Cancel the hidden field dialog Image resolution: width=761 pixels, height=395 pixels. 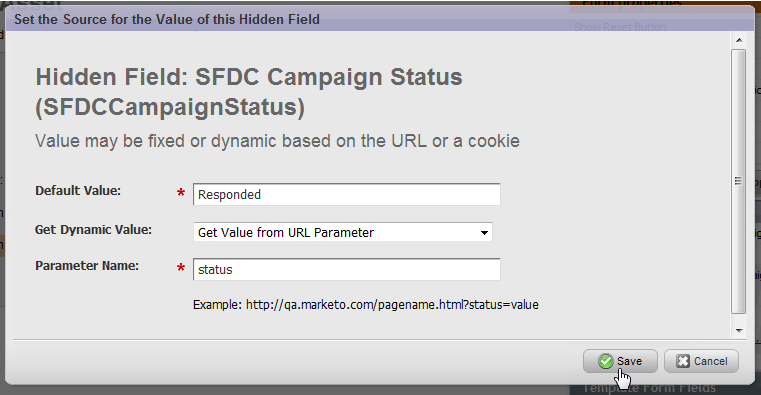701,361
